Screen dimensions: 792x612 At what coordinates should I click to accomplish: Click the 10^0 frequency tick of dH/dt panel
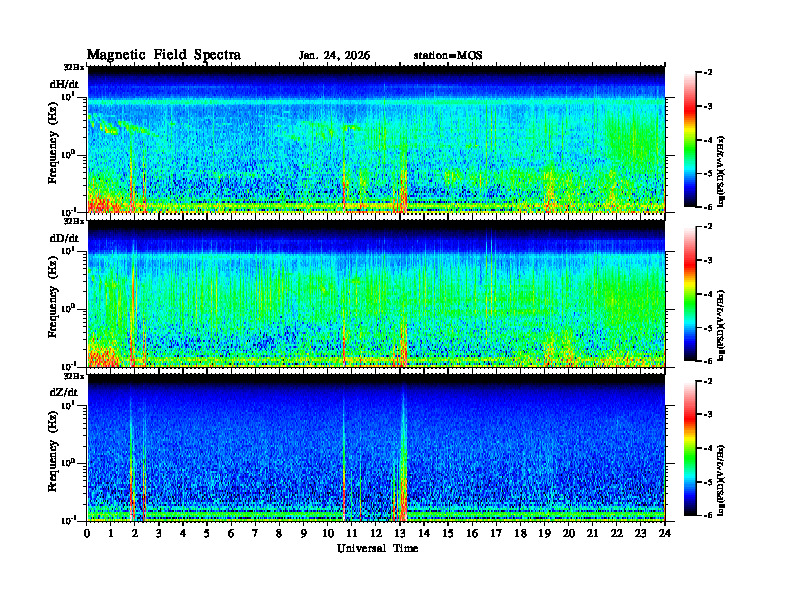68,155
